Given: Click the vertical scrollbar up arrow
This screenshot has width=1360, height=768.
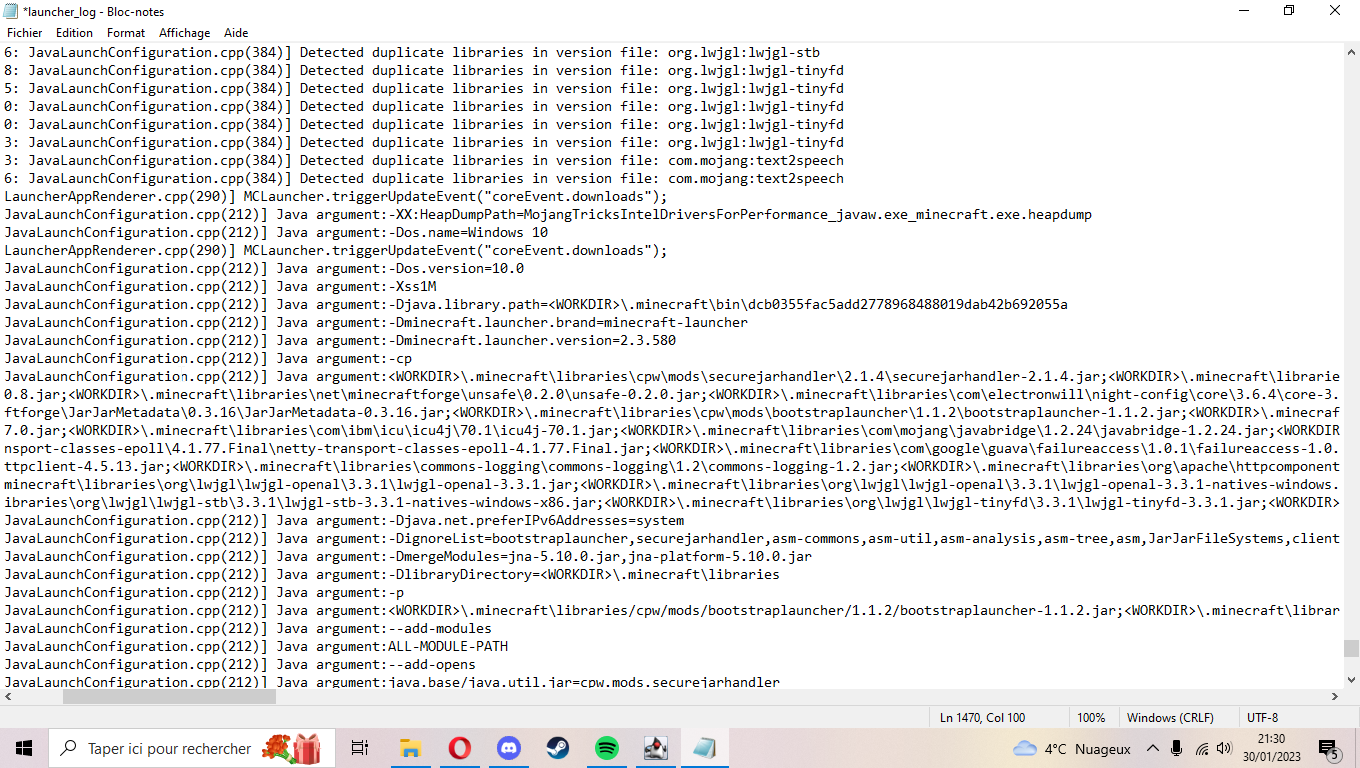Looking at the screenshot, I should coord(1351,52).
